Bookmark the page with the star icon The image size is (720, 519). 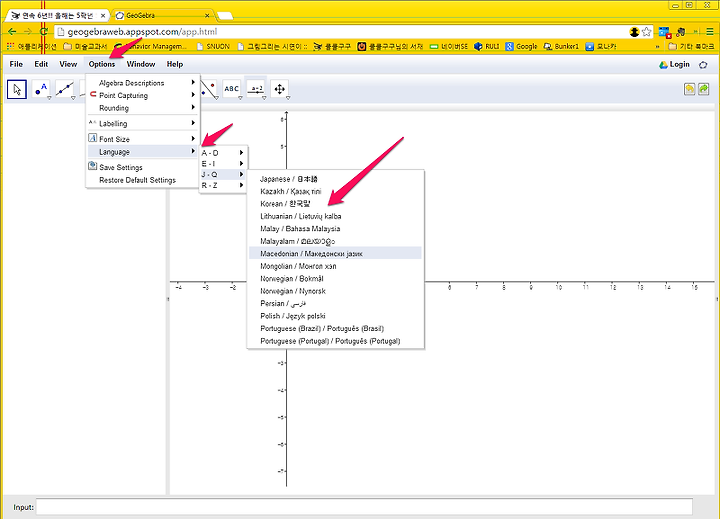(647, 32)
